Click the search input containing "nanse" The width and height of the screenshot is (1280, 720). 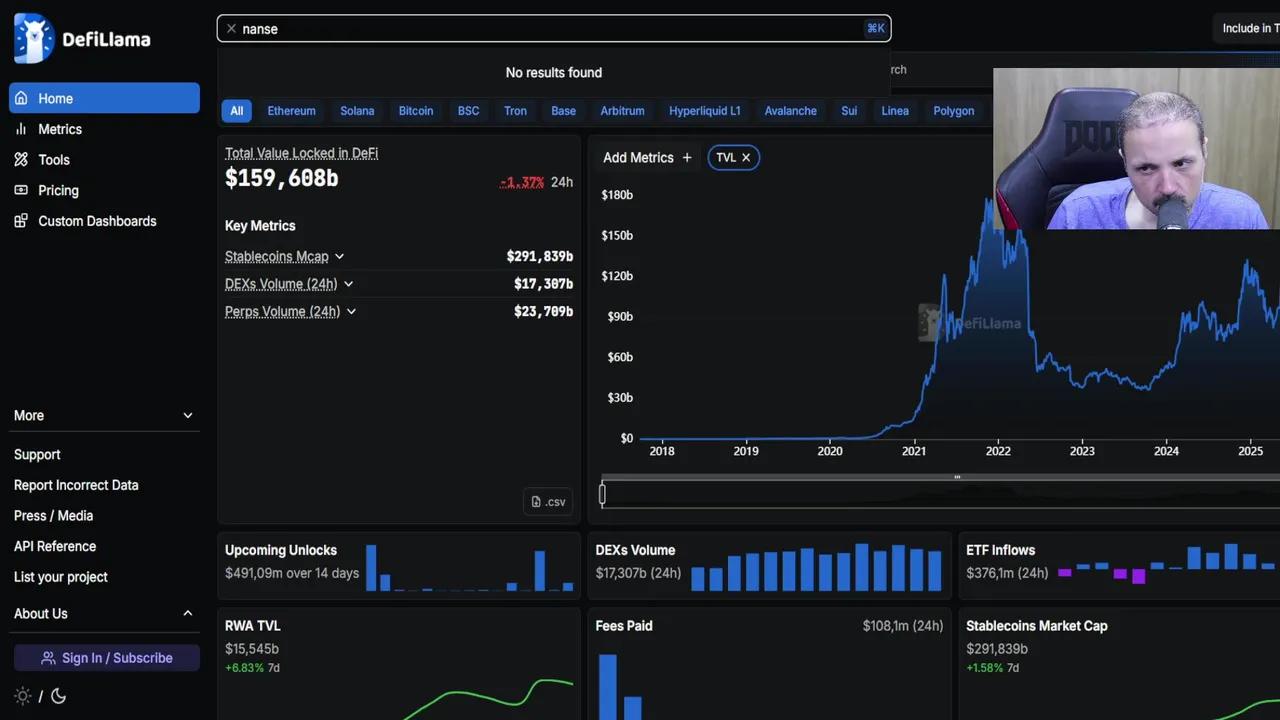tap(553, 29)
